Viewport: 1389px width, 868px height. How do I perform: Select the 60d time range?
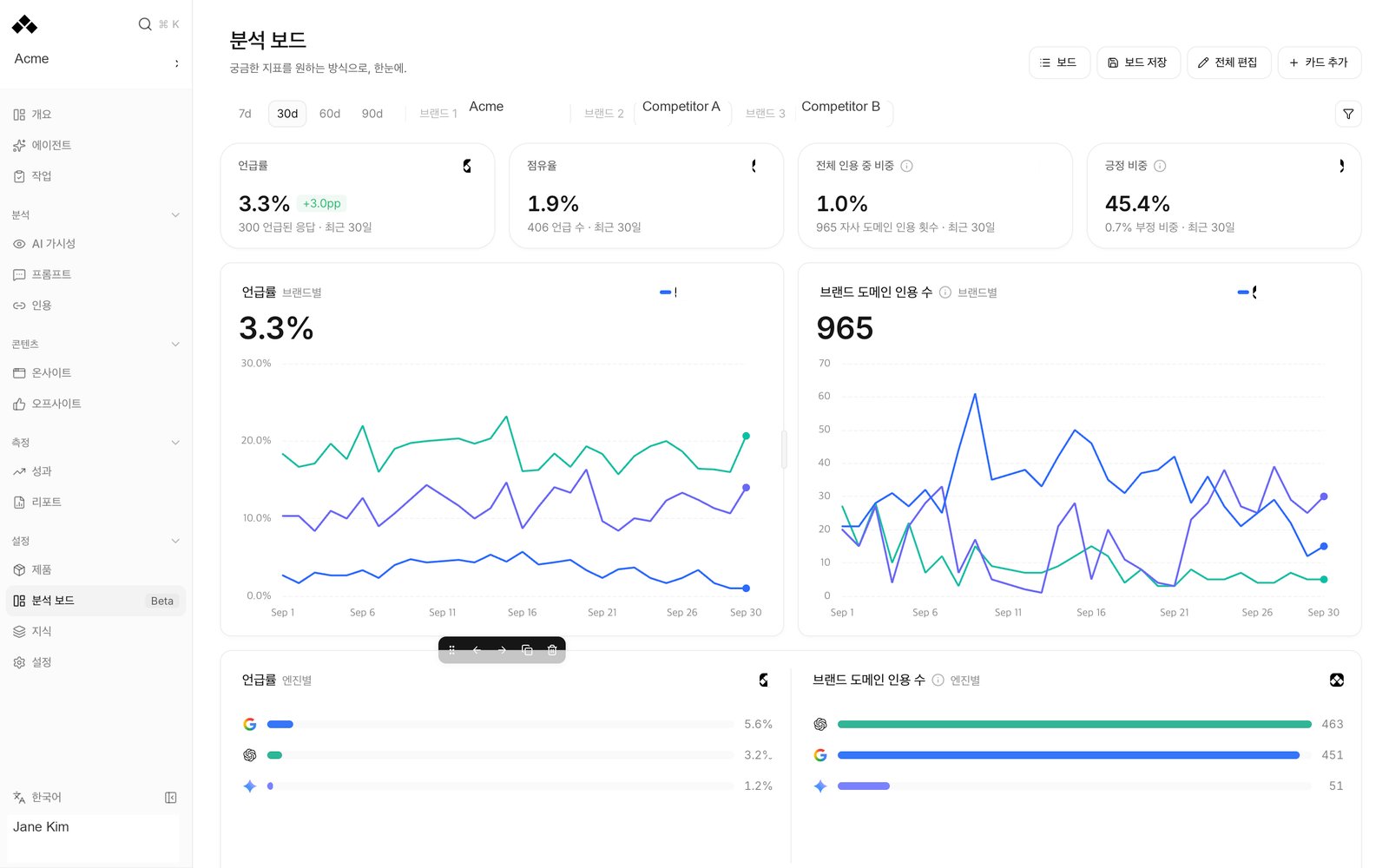point(330,114)
